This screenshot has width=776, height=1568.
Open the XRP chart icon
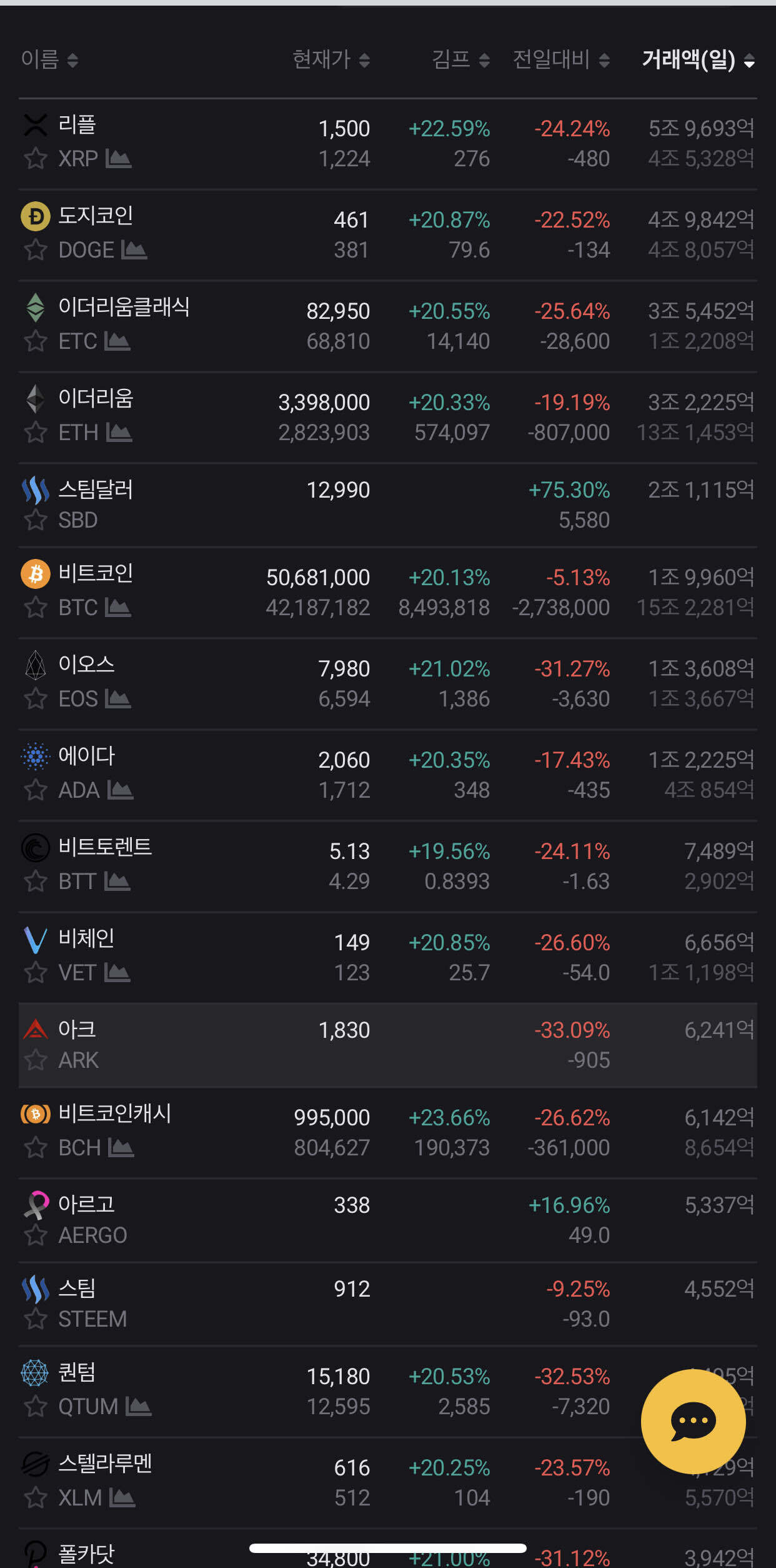coord(118,159)
